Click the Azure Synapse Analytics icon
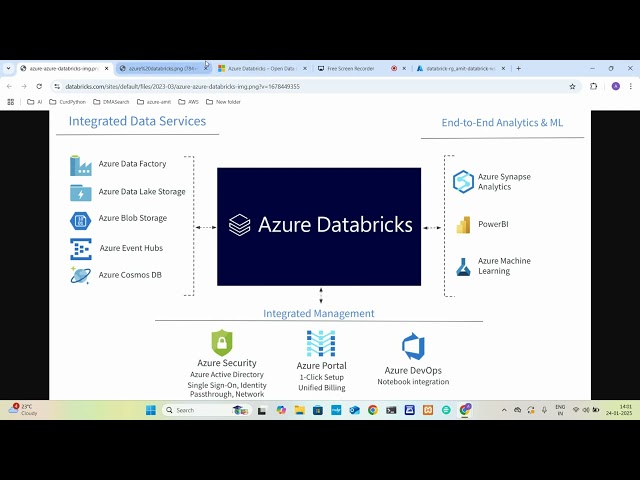The width and height of the screenshot is (640, 480). coord(463,182)
